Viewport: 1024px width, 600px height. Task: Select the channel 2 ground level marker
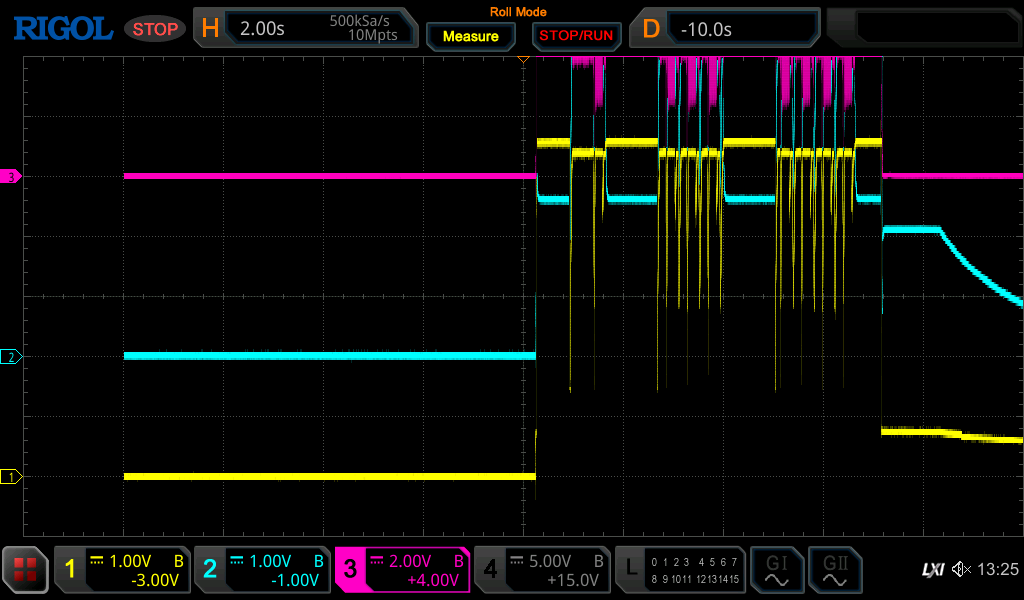tap(11, 356)
